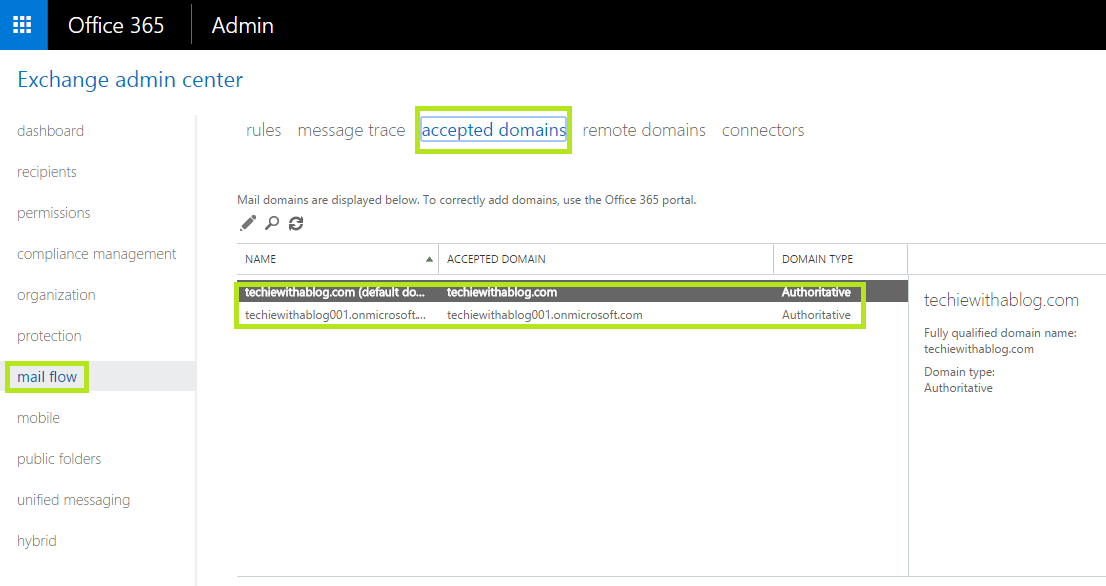Click the Exchange admin center title
The image size is (1106, 586).
[x=130, y=80]
